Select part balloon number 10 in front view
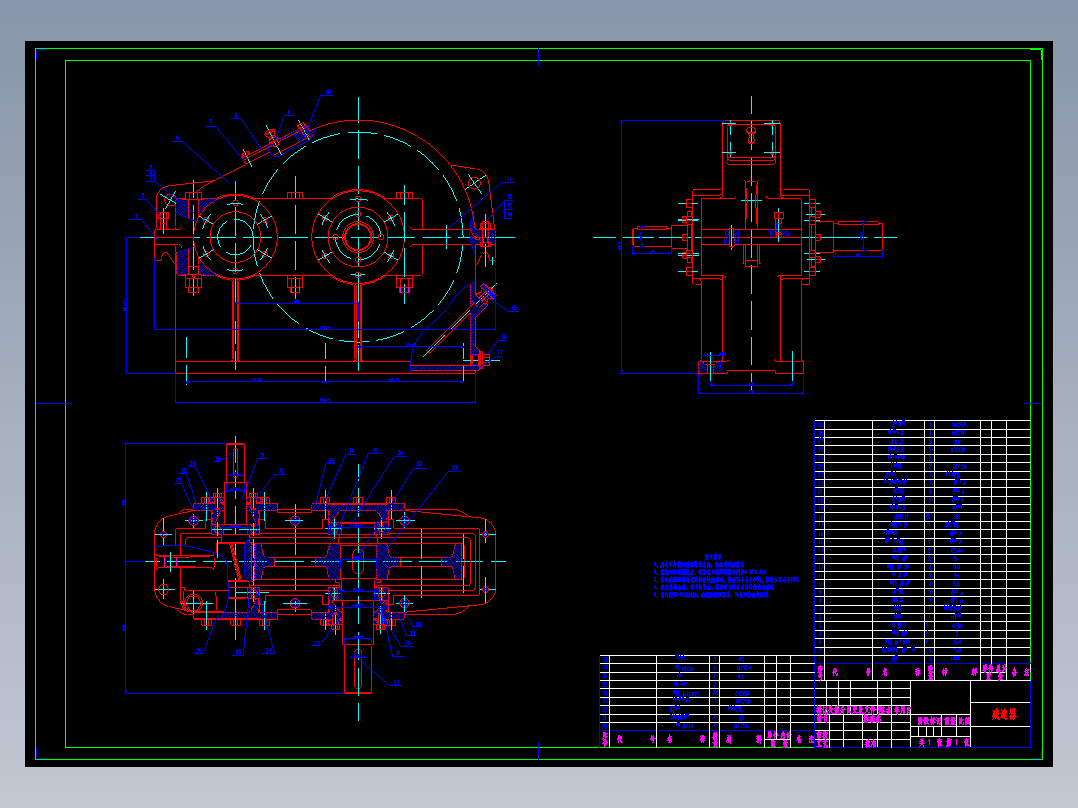 [327, 91]
